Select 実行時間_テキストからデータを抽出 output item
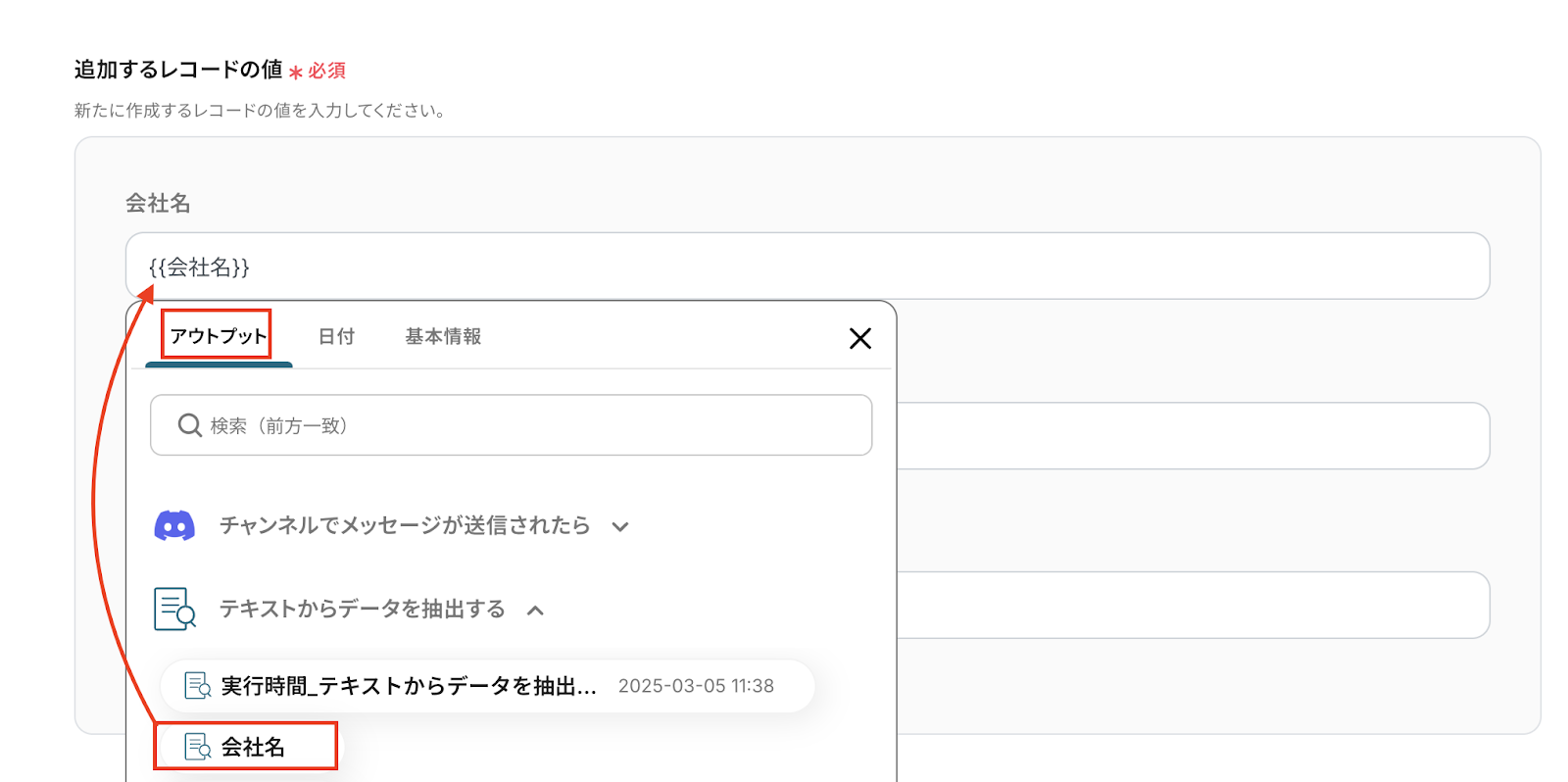The height and width of the screenshot is (782, 1568). coord(408,686)
